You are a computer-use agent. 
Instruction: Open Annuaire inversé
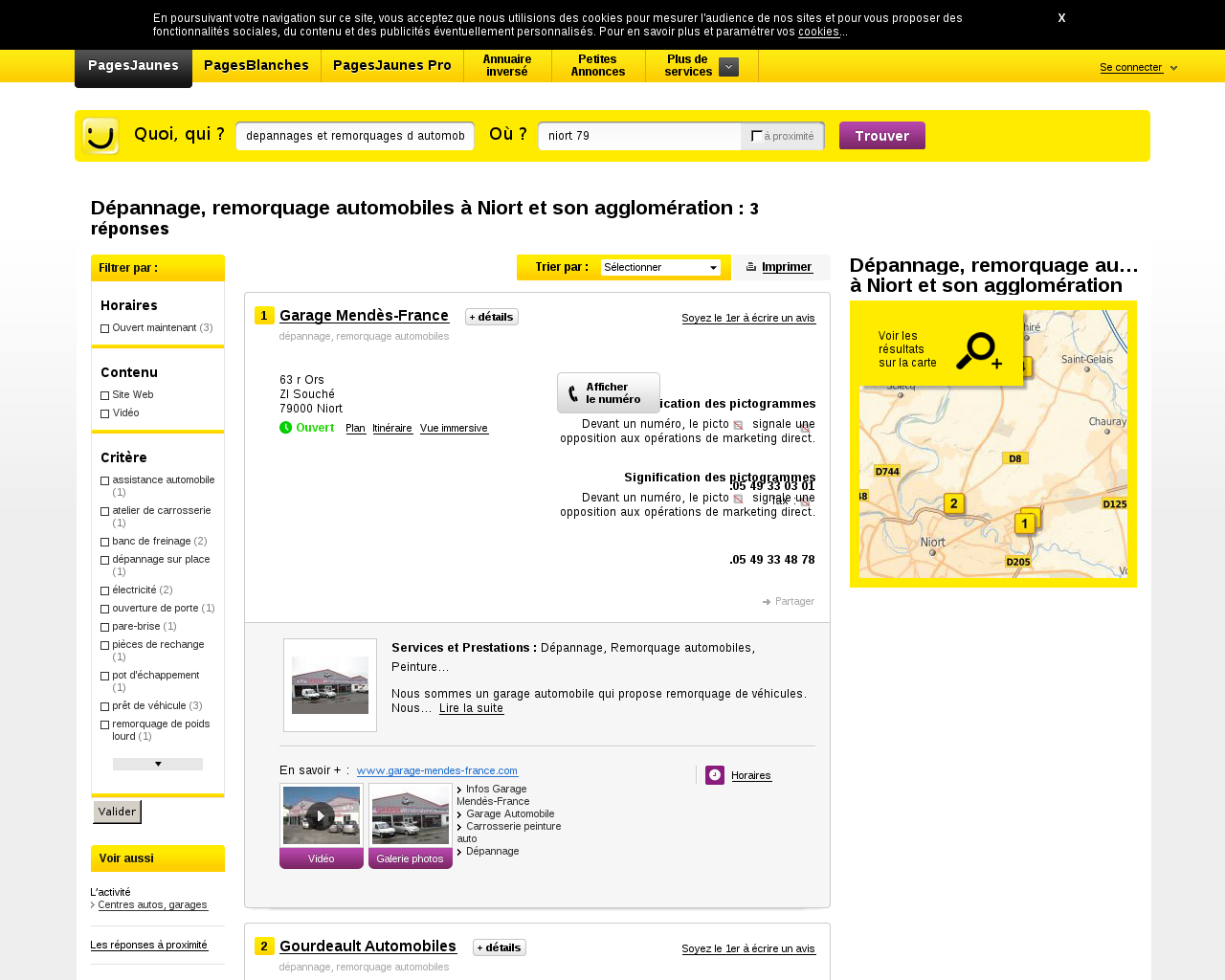pos(507,65)
